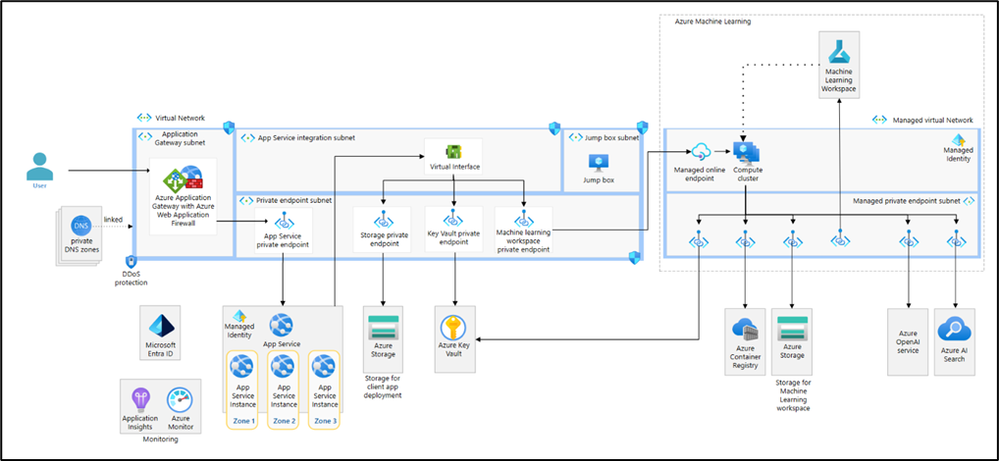Click "Storage for Machine Learning workspace" caption
The image size is (999, 461).
[x=792, y=395]
